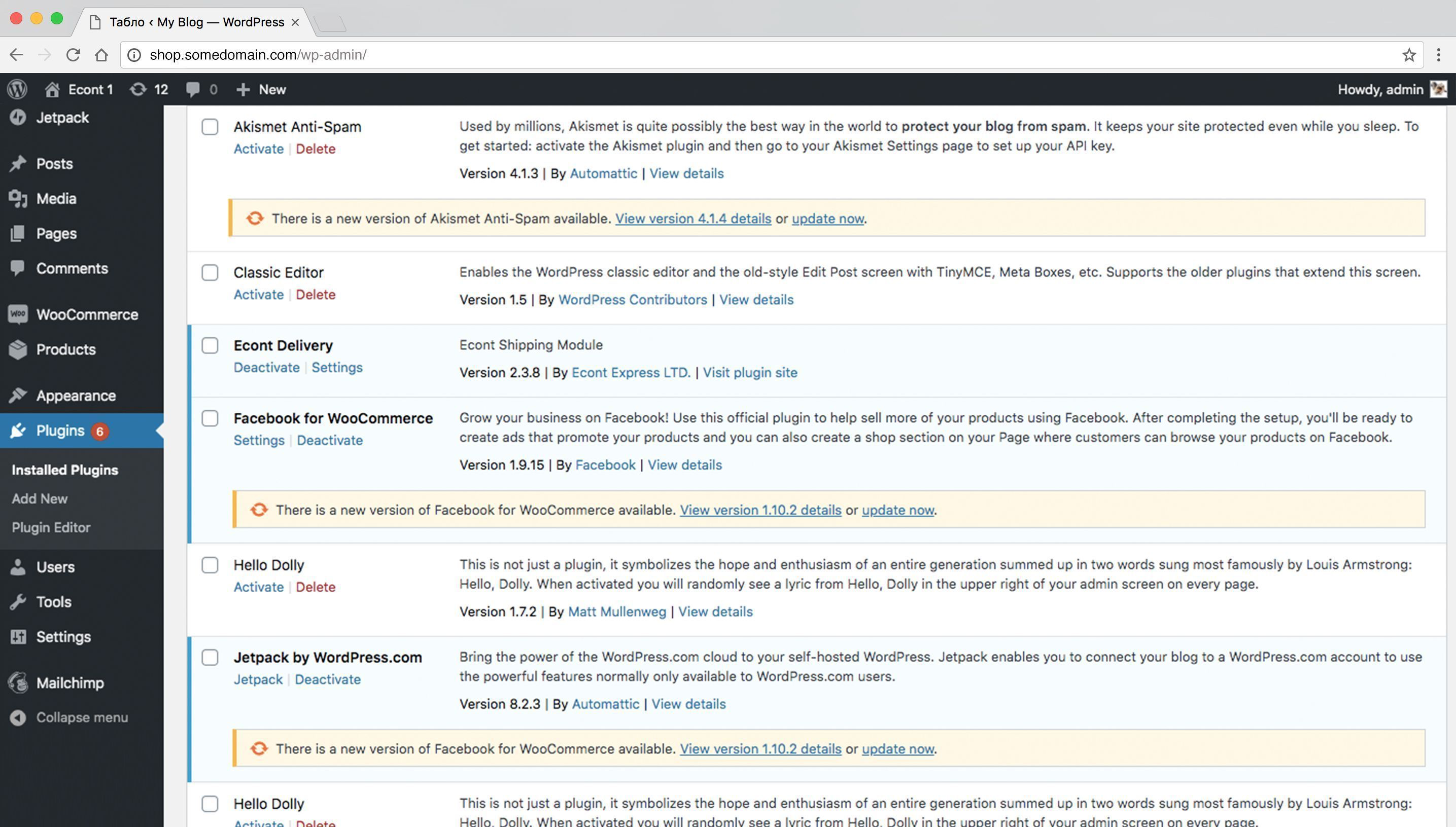Click the plus New icon in admin bar
Image resolution: width=1456 pixels, height=827 pixels.
(x=242, y=89)
